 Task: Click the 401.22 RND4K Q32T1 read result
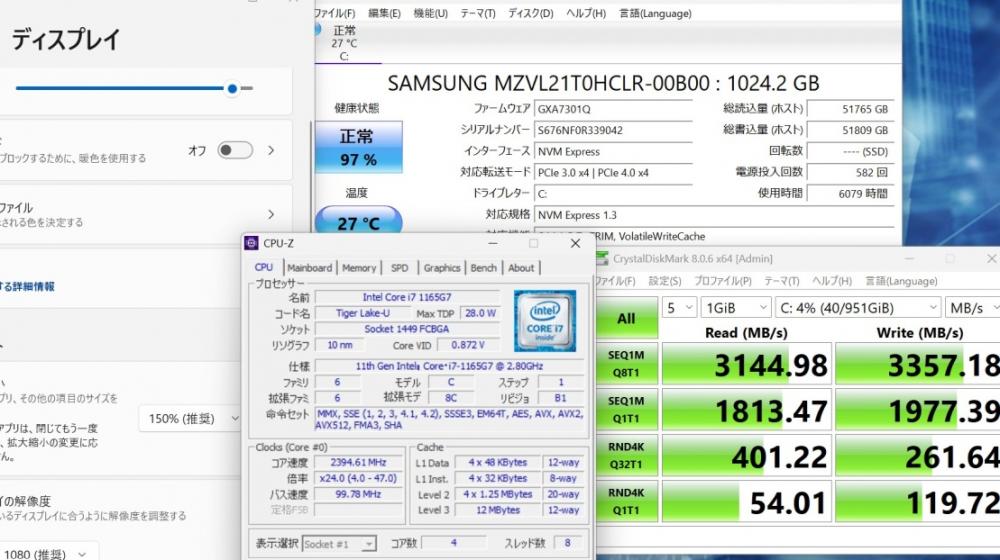[746, 456]
